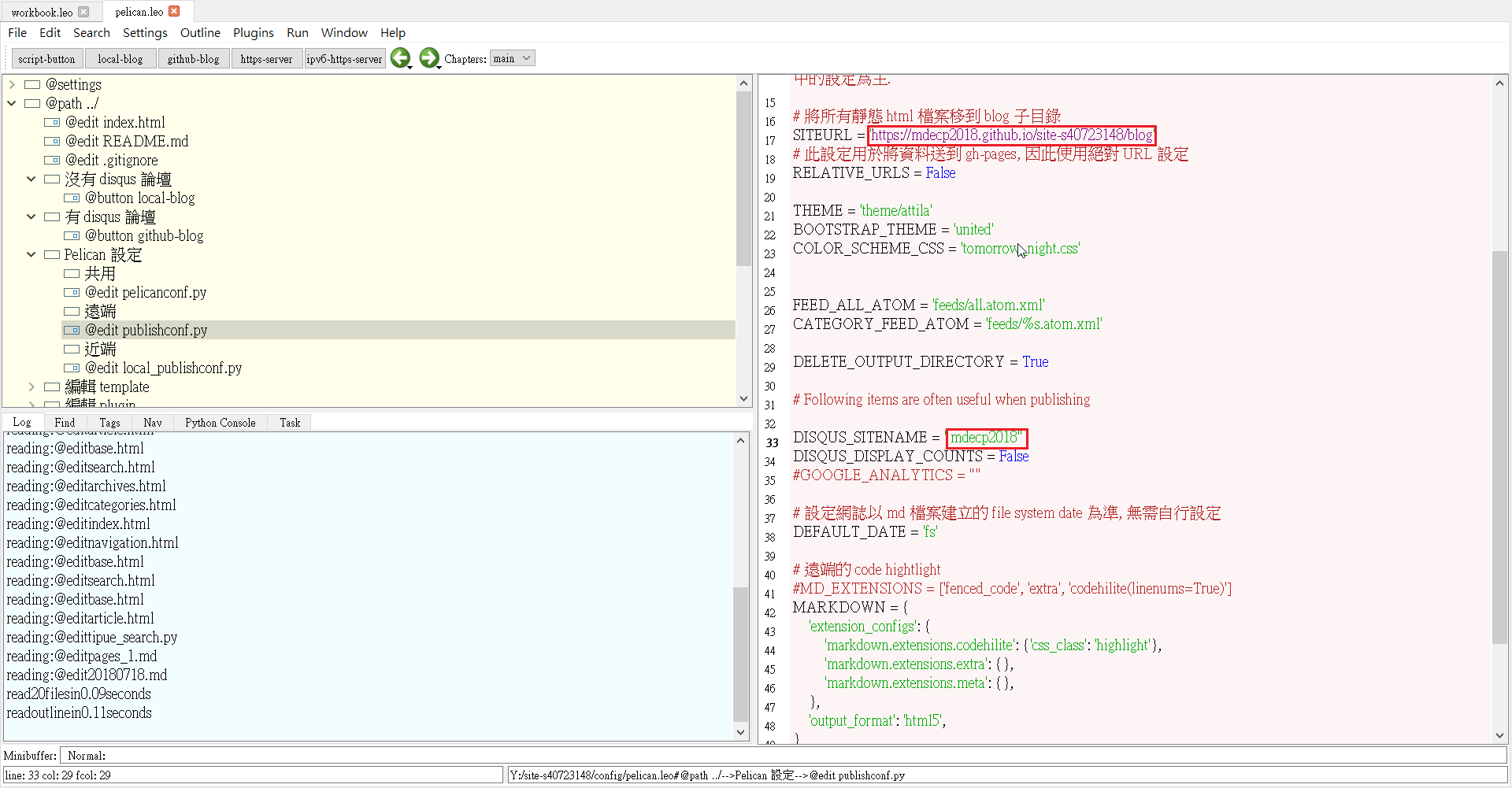Close the workbook.leo tab using its X icon

(83, 12)
